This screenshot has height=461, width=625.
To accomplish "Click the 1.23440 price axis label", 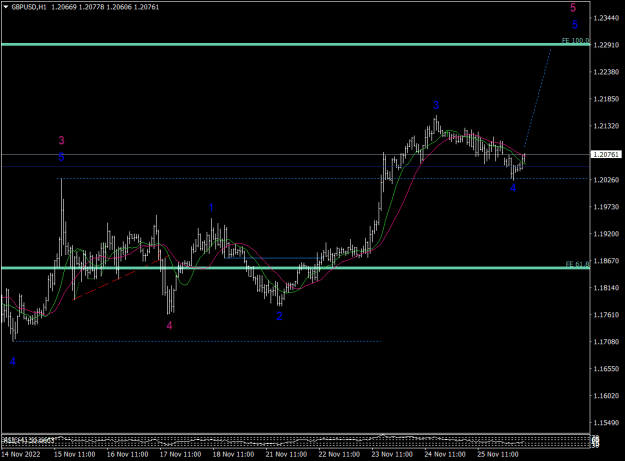I will click(x=605, y=18).
